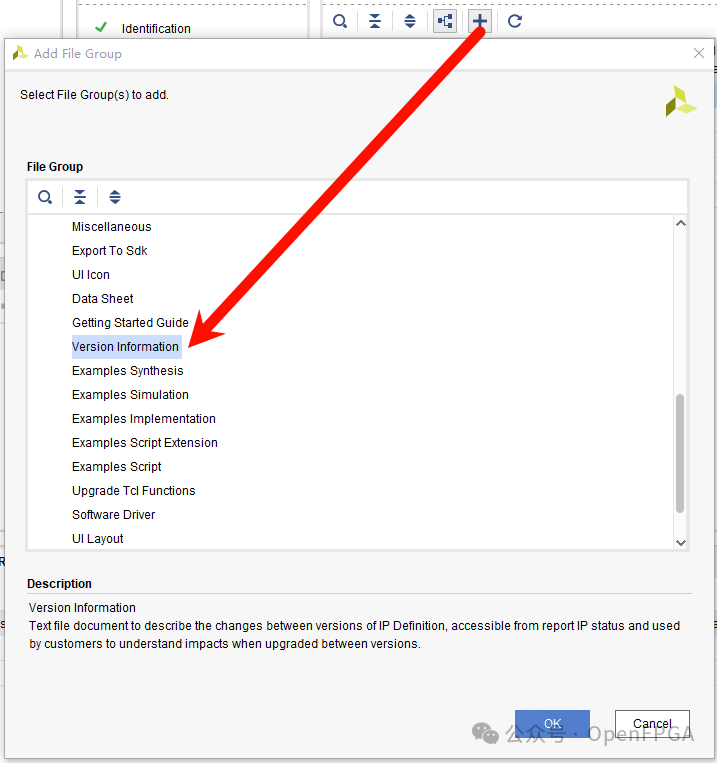This screenshot has width=717, height=763.
Task: Choose the Software Driver file group
Action: 113,515
